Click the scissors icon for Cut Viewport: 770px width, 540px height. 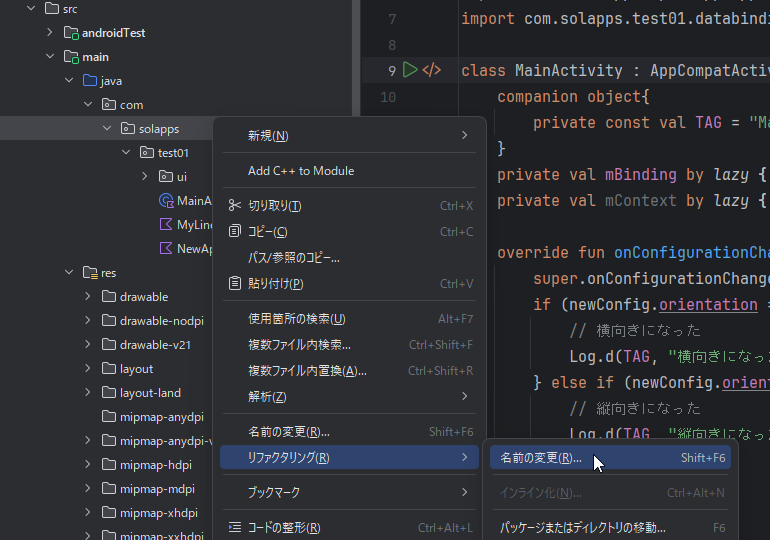tap(235, 206)
